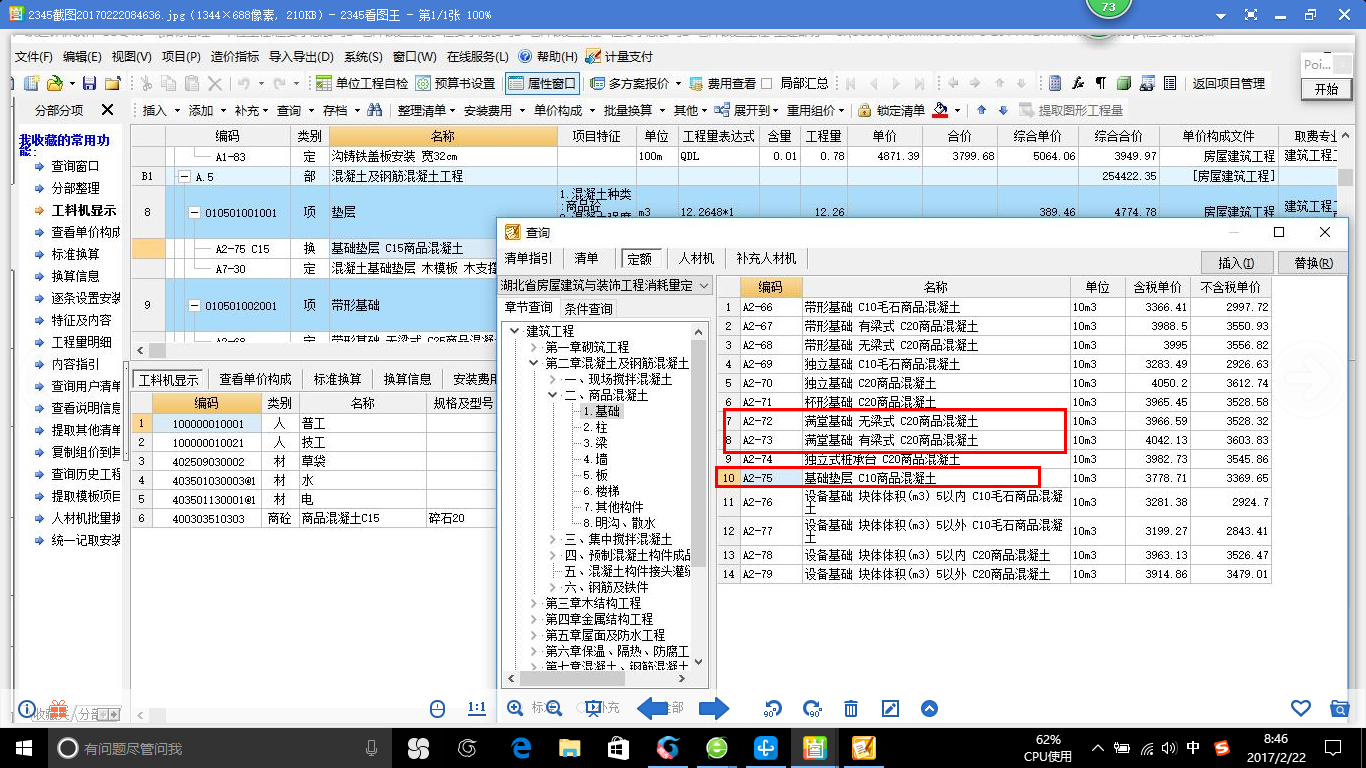Click the Cortana search box

point(218,747)
